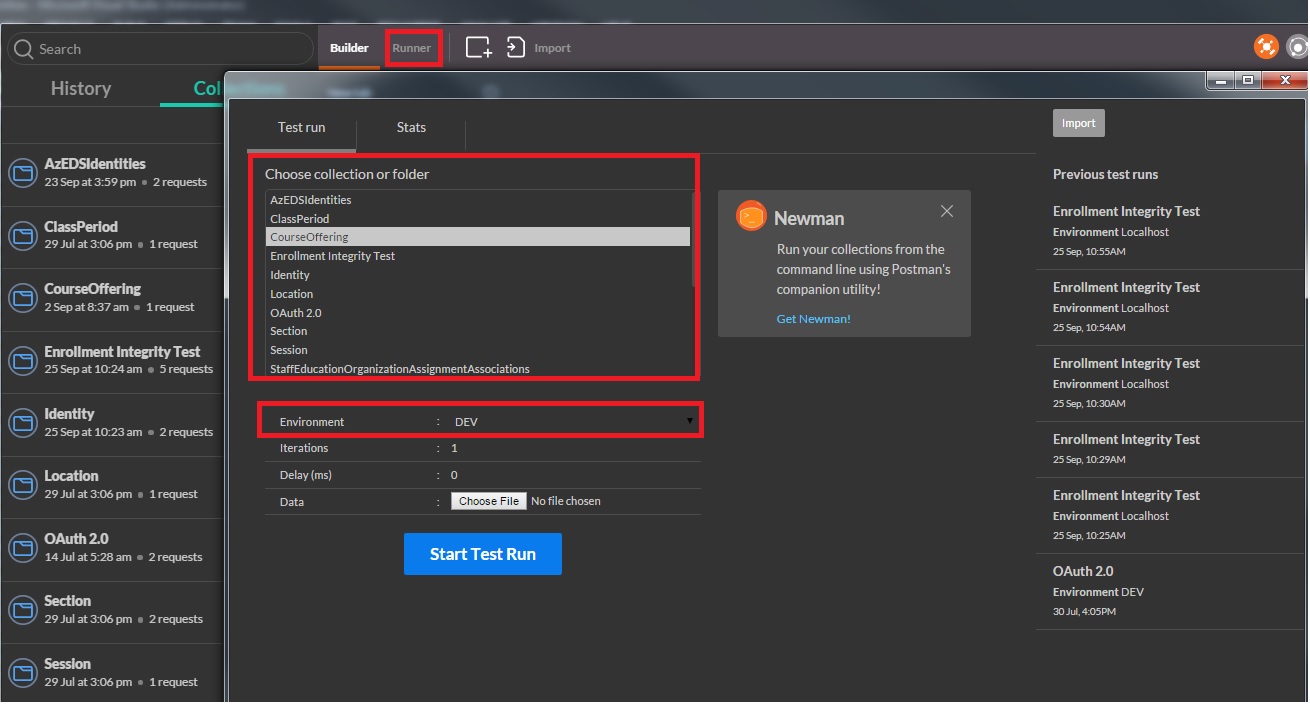Open the Session collection folder icon
The image size is (1310, 705).
point(22,673)
